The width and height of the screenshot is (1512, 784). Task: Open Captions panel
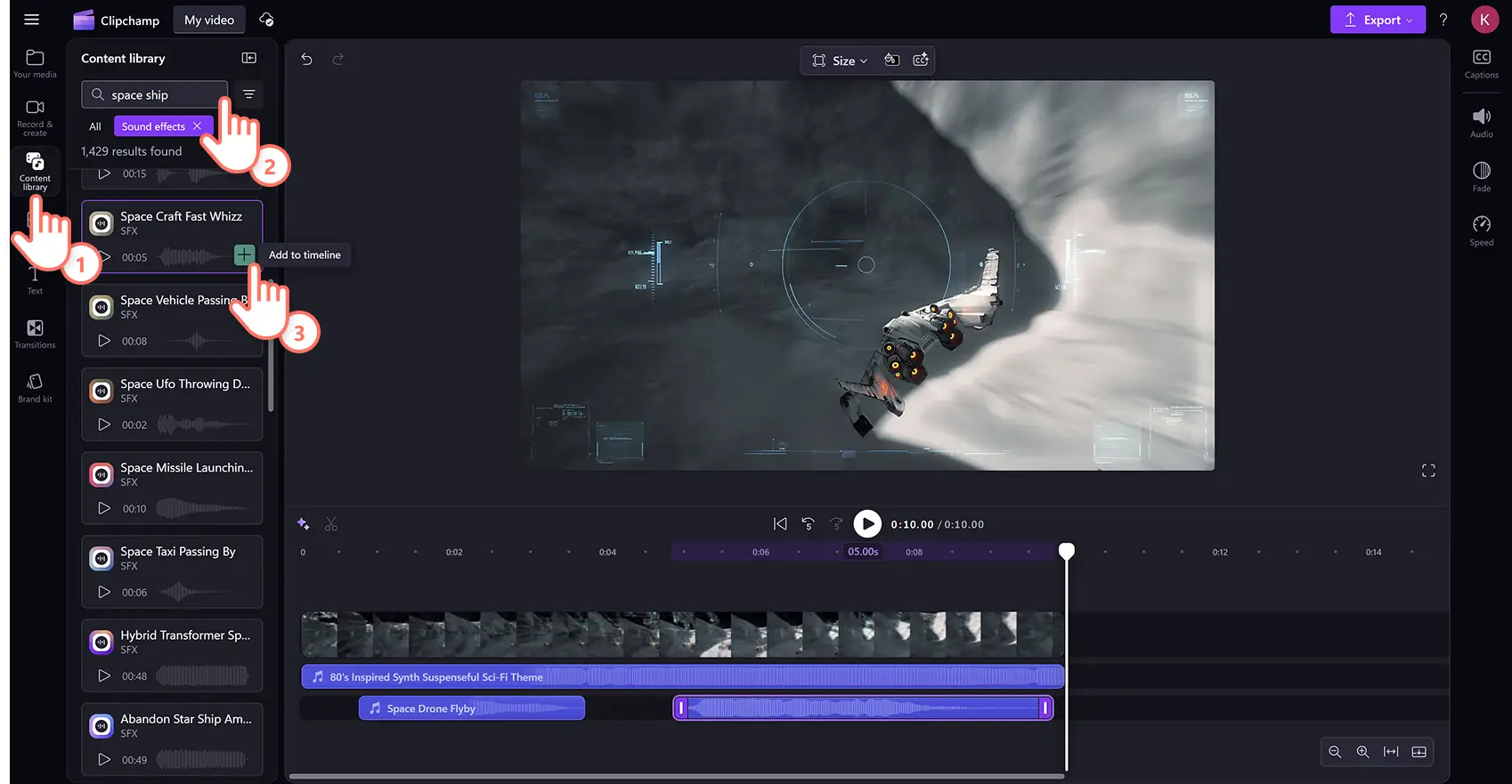pos(1482,63)
